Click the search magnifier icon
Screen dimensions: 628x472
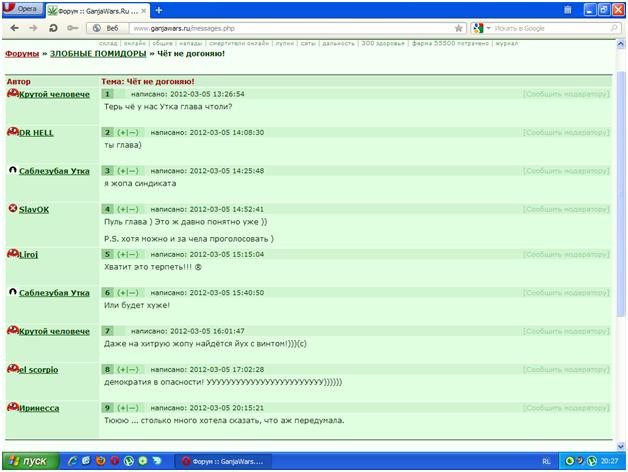point(614,28)
